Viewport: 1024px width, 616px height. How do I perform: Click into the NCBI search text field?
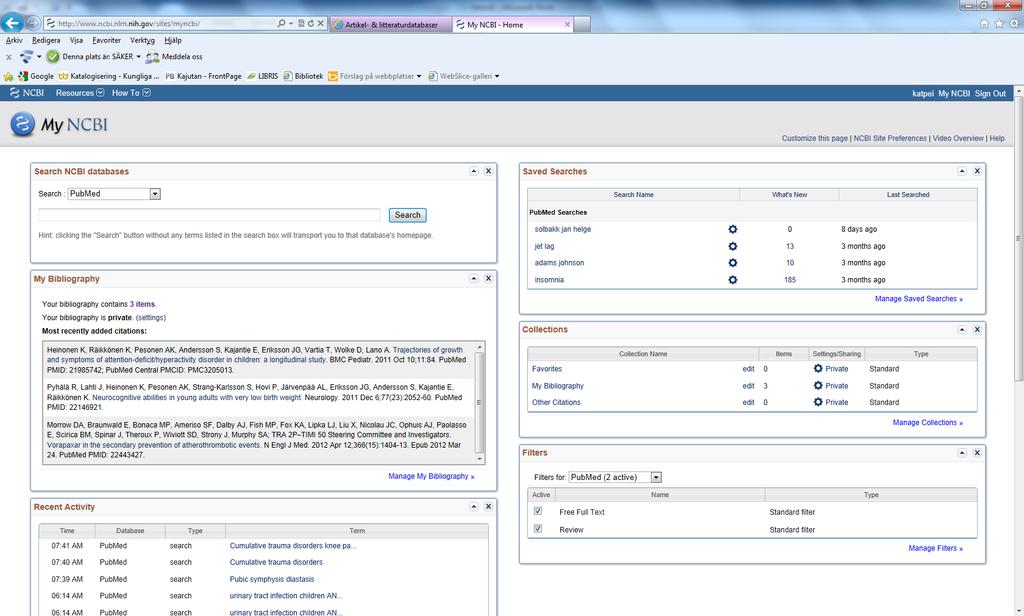click(x=209, y=215)
